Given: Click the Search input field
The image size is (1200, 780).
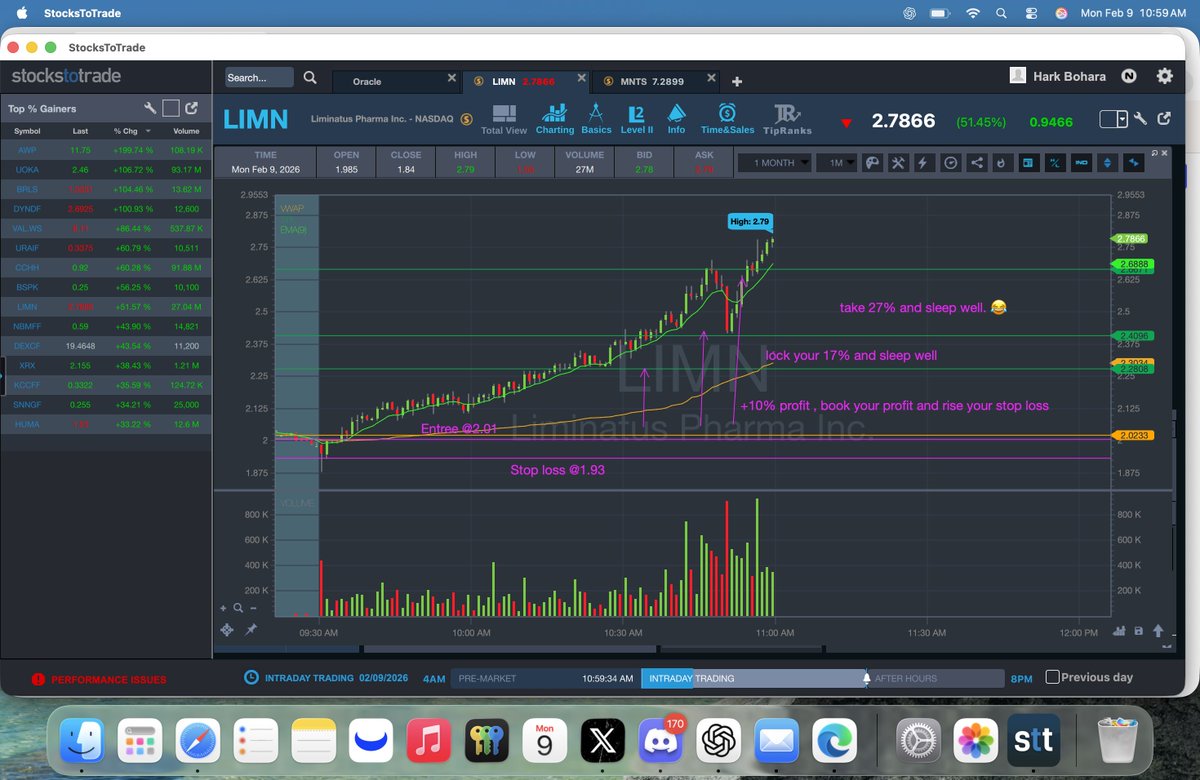Looking at the screenshot, I should (259, 78).
